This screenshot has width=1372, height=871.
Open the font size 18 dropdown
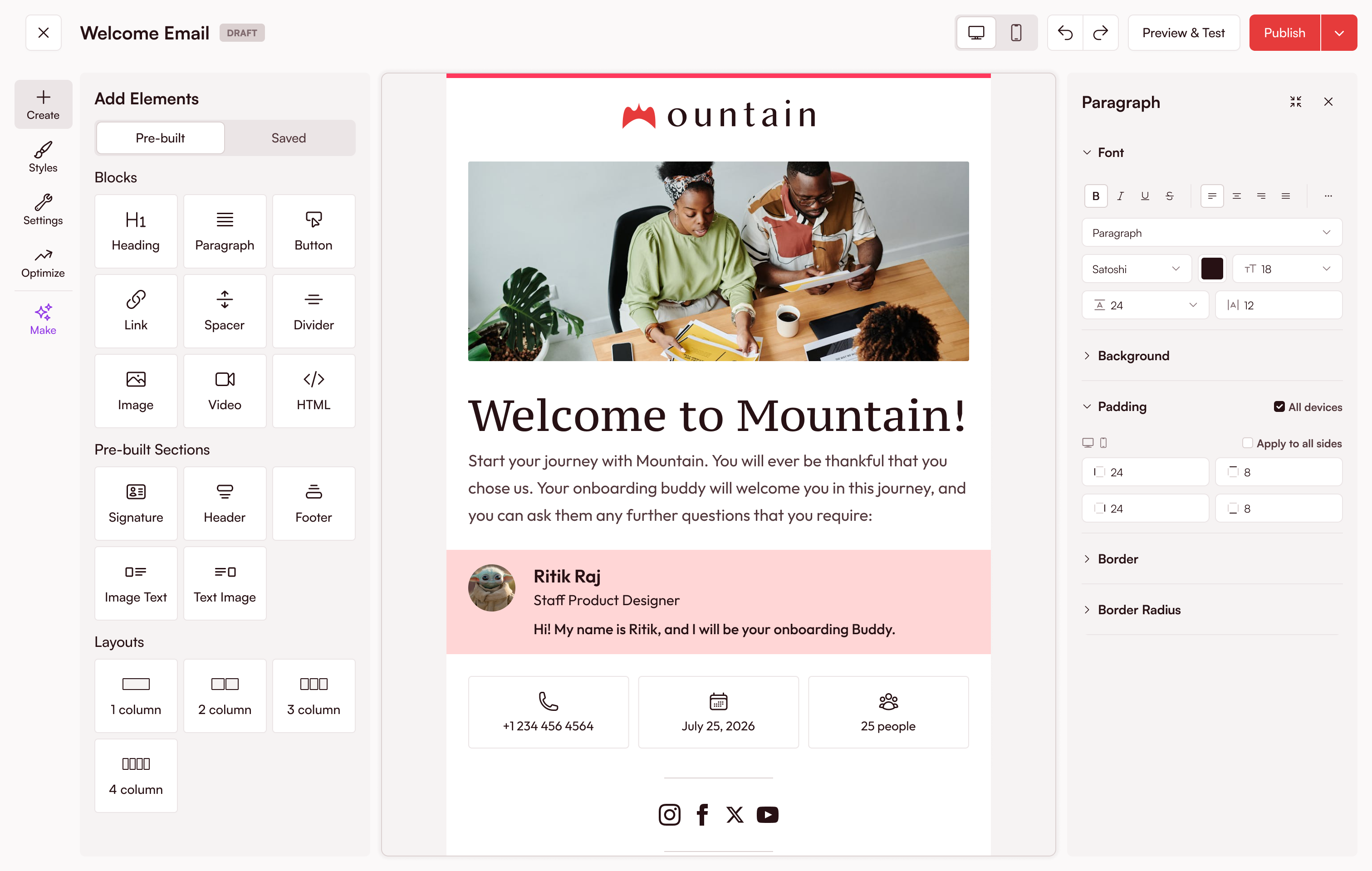coord(1287,269)
